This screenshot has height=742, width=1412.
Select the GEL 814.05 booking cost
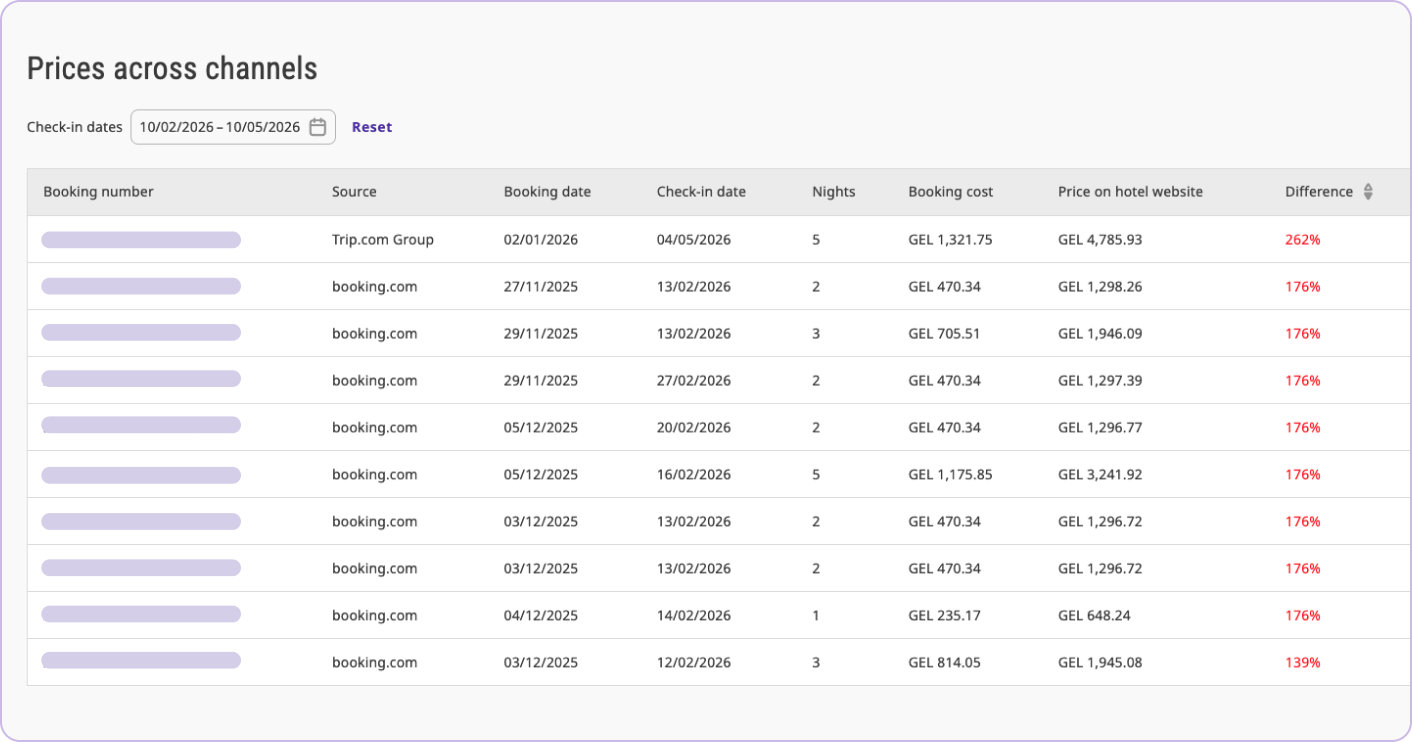(x=944, y=662)
